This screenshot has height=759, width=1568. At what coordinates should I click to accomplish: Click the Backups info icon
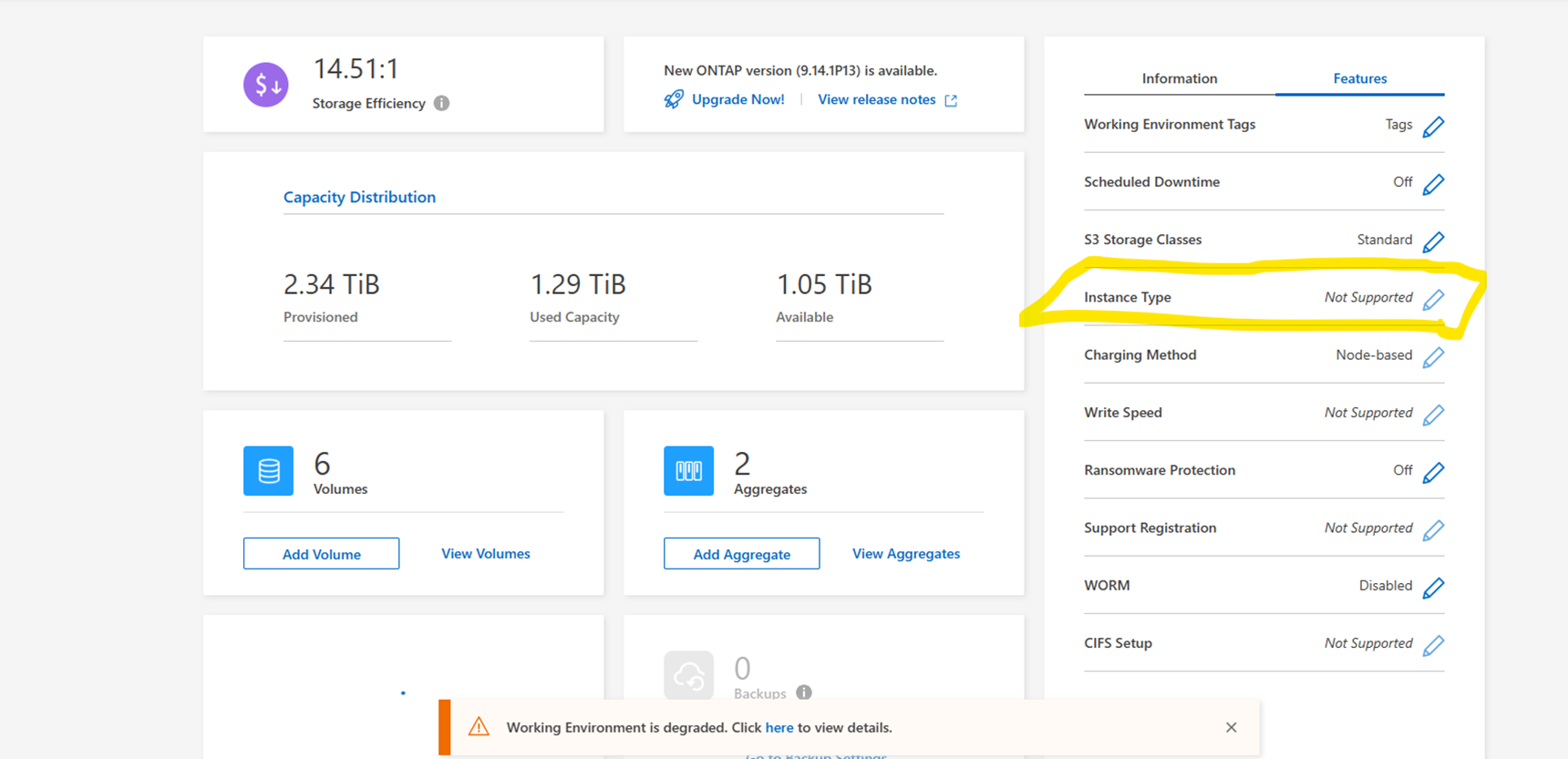point(803,692)
